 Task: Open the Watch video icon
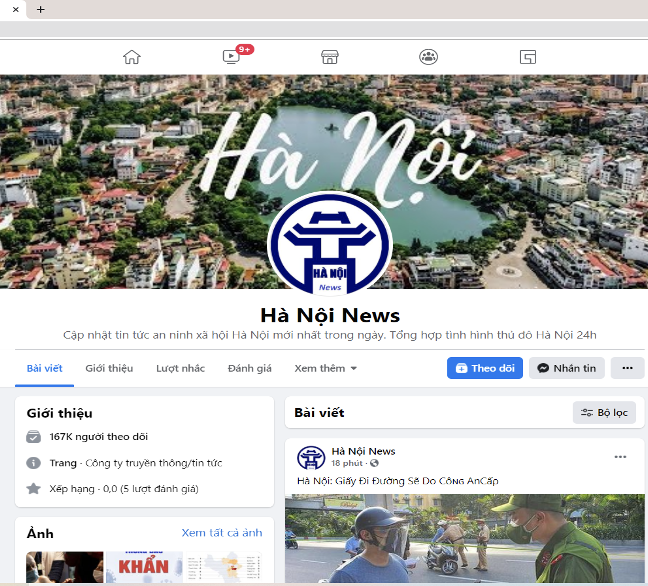click(231, 57)
